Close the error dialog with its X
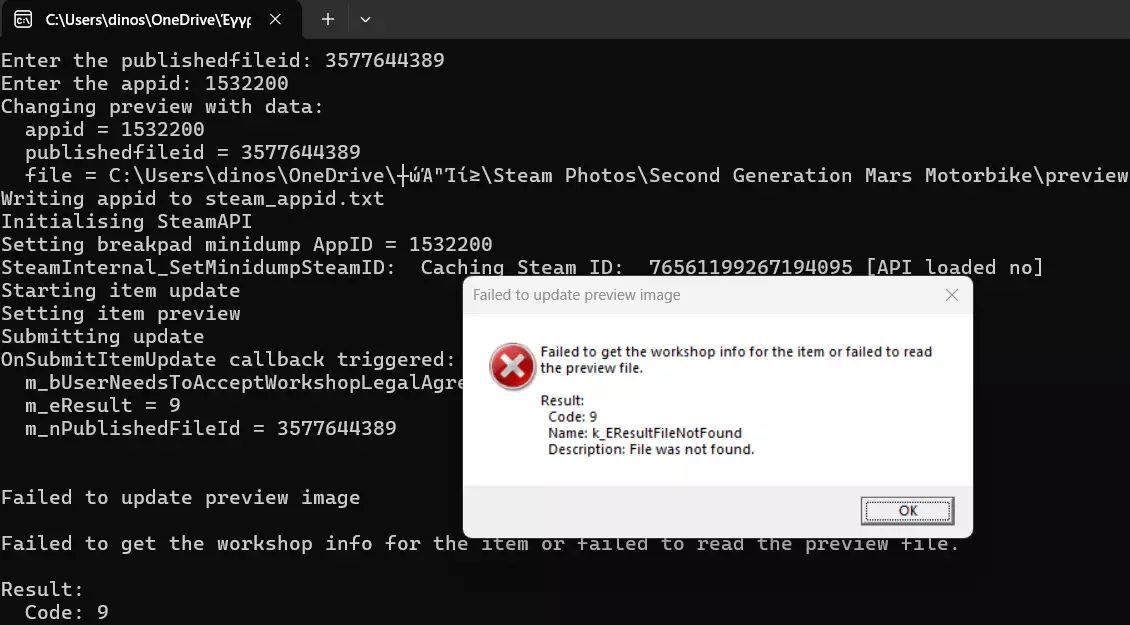Image resolution: width=1130 pixels, height=625 pixels. 951,295
